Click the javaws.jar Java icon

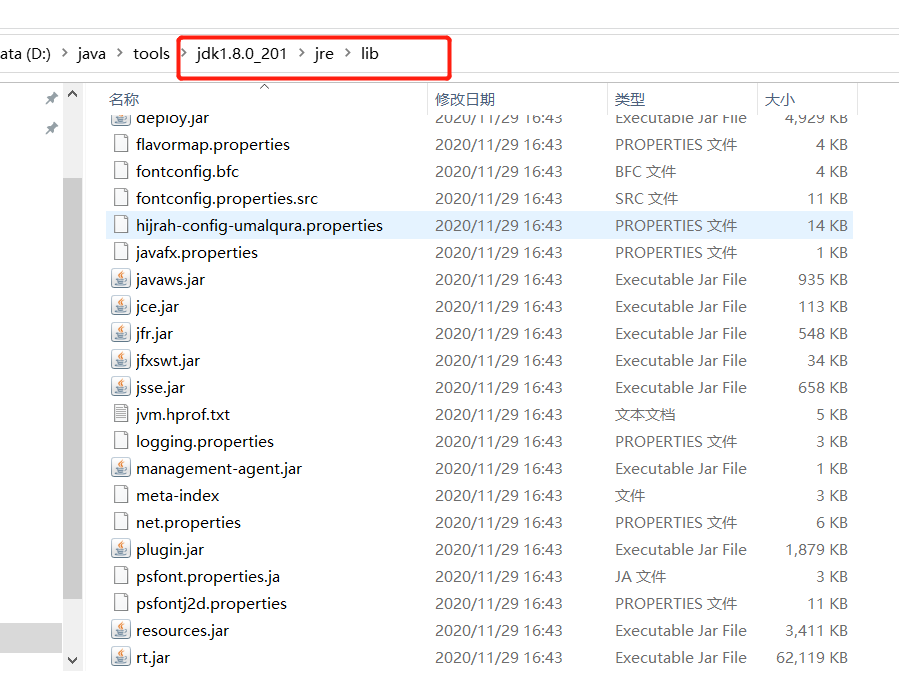click(x=120, y=279)
